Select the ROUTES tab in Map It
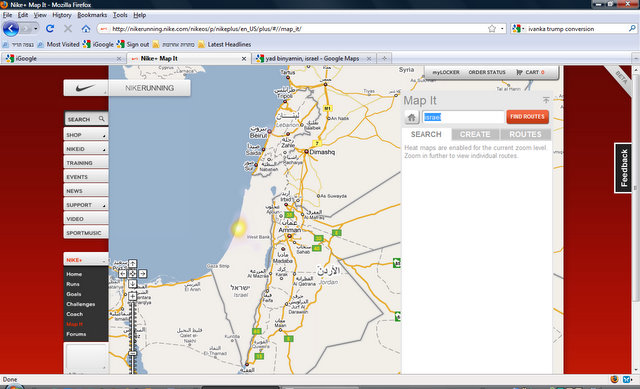The height and width of the screenshot is (389, 640). point(525,134)
